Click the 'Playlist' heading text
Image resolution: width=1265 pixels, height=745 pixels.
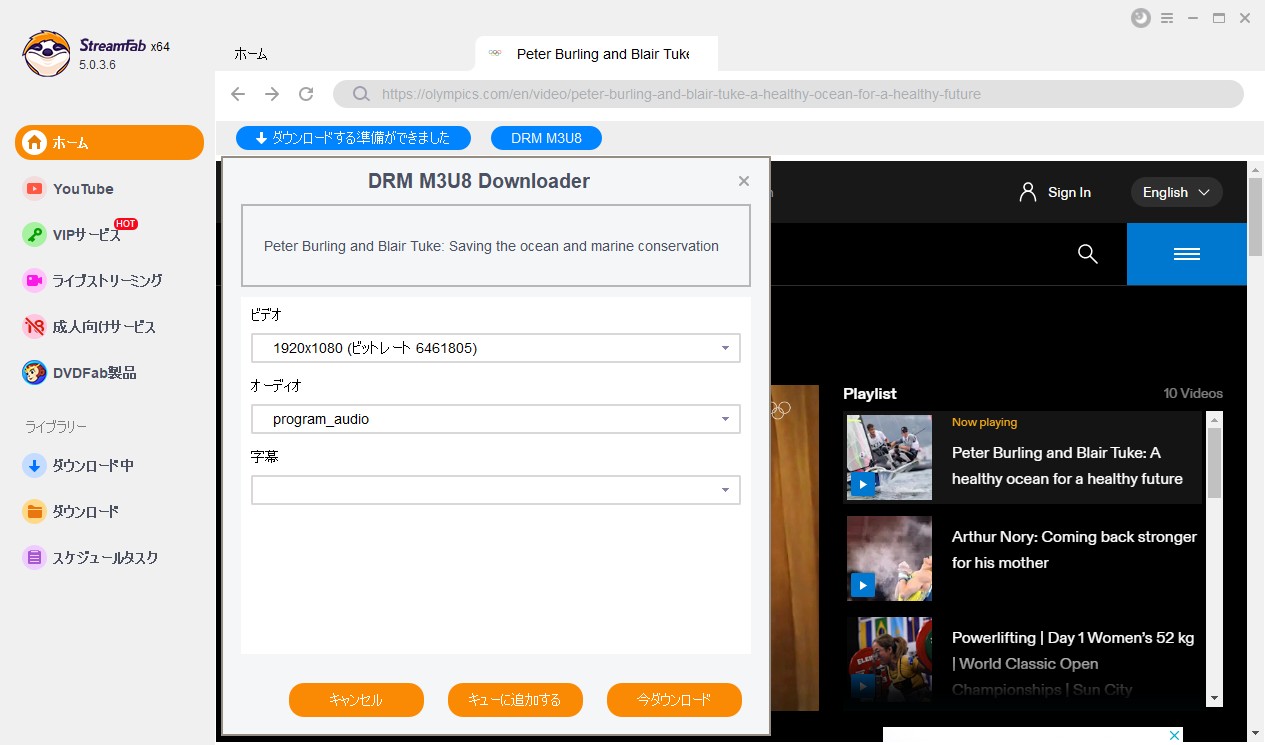tap(870, 394)
